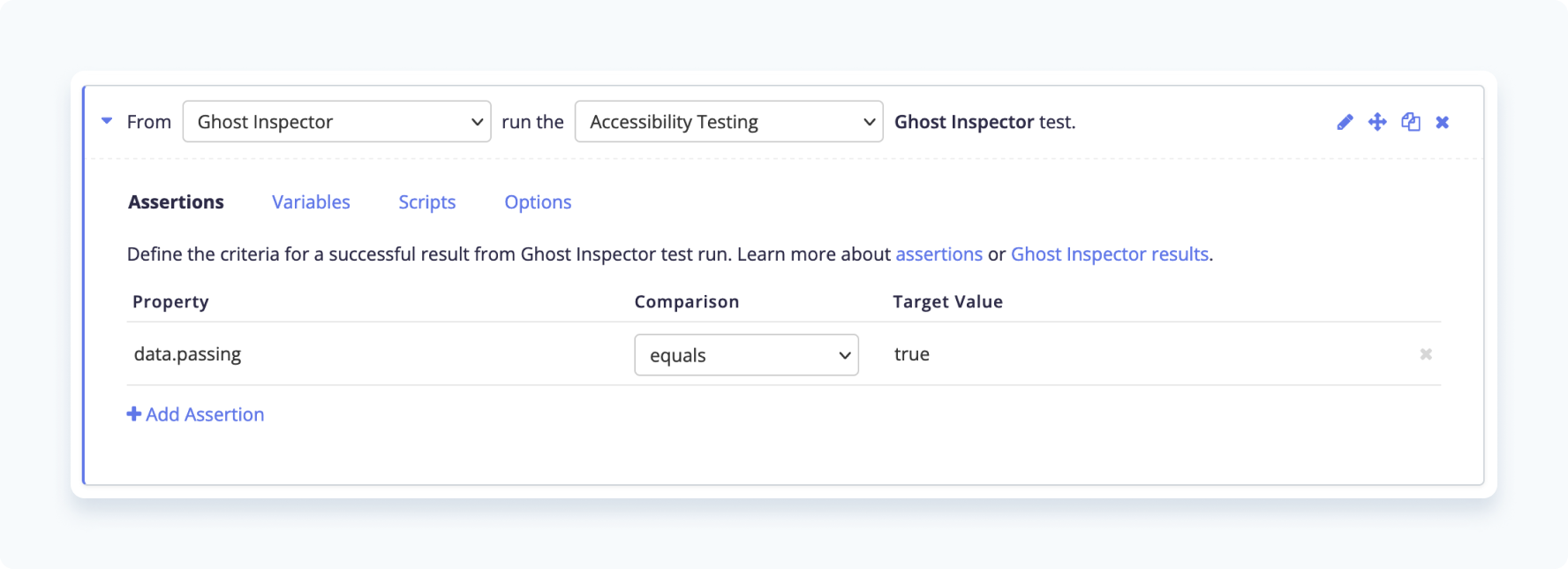The height and width of the screenshot is (569, 1568).
Task: Open the Options tab
Action: click(538, 202)
